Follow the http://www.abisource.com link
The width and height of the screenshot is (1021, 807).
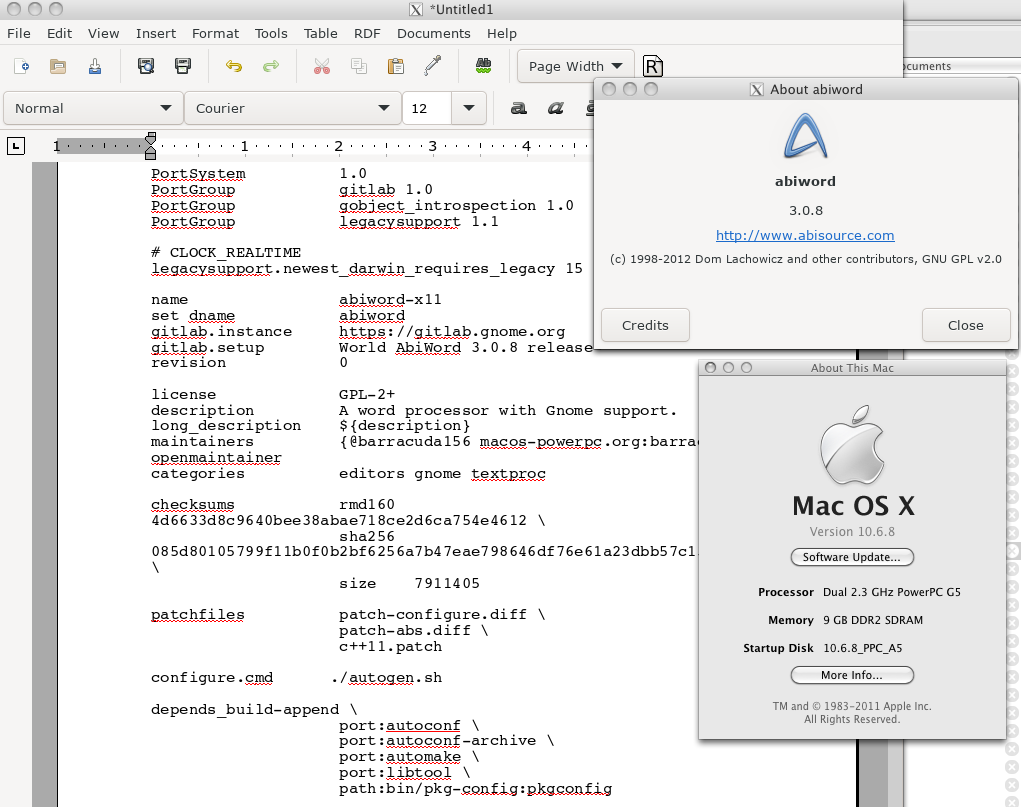coord(805,235)
